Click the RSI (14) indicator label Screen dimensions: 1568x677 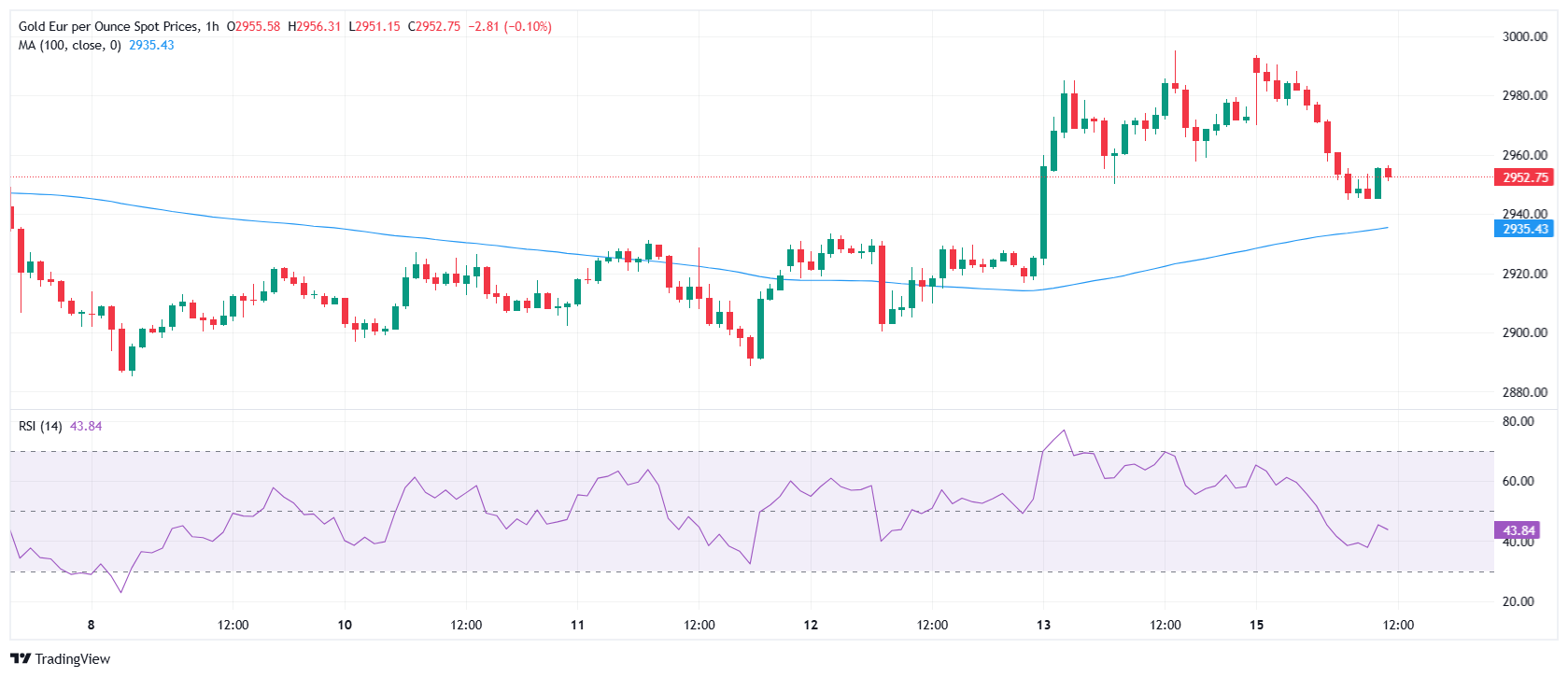click(x=40, y=426)
